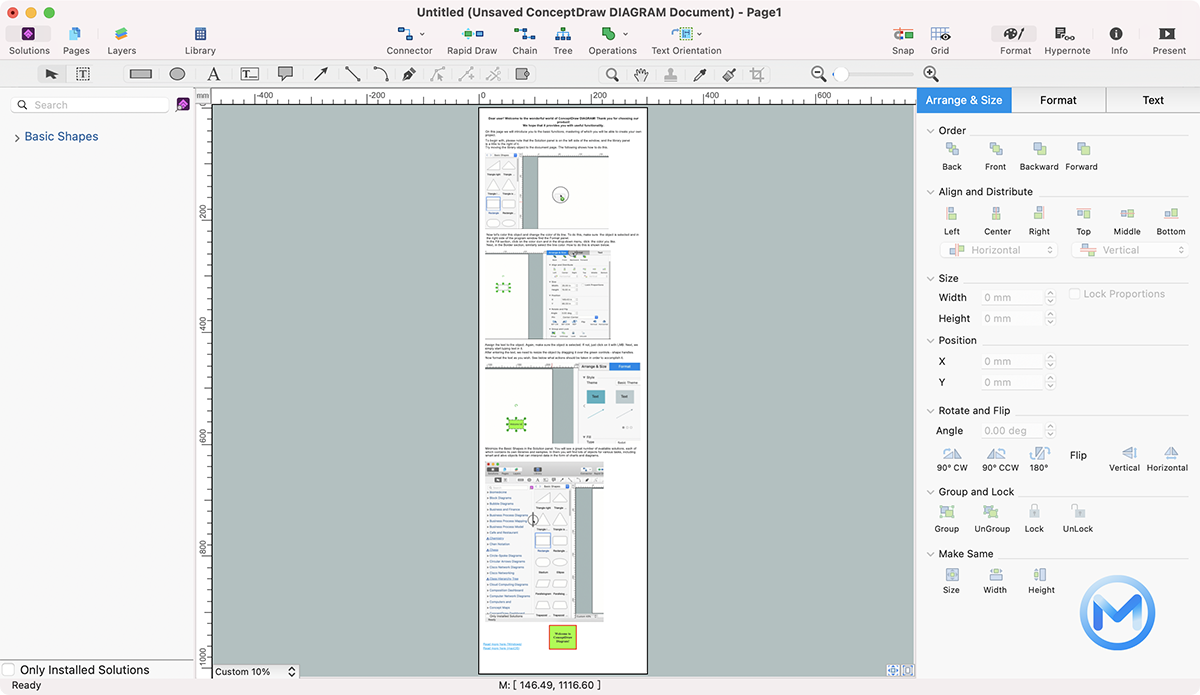1200x695 pixels.
Task: Check the Lock Proportions checkbox
Action: coord(1075,294)
